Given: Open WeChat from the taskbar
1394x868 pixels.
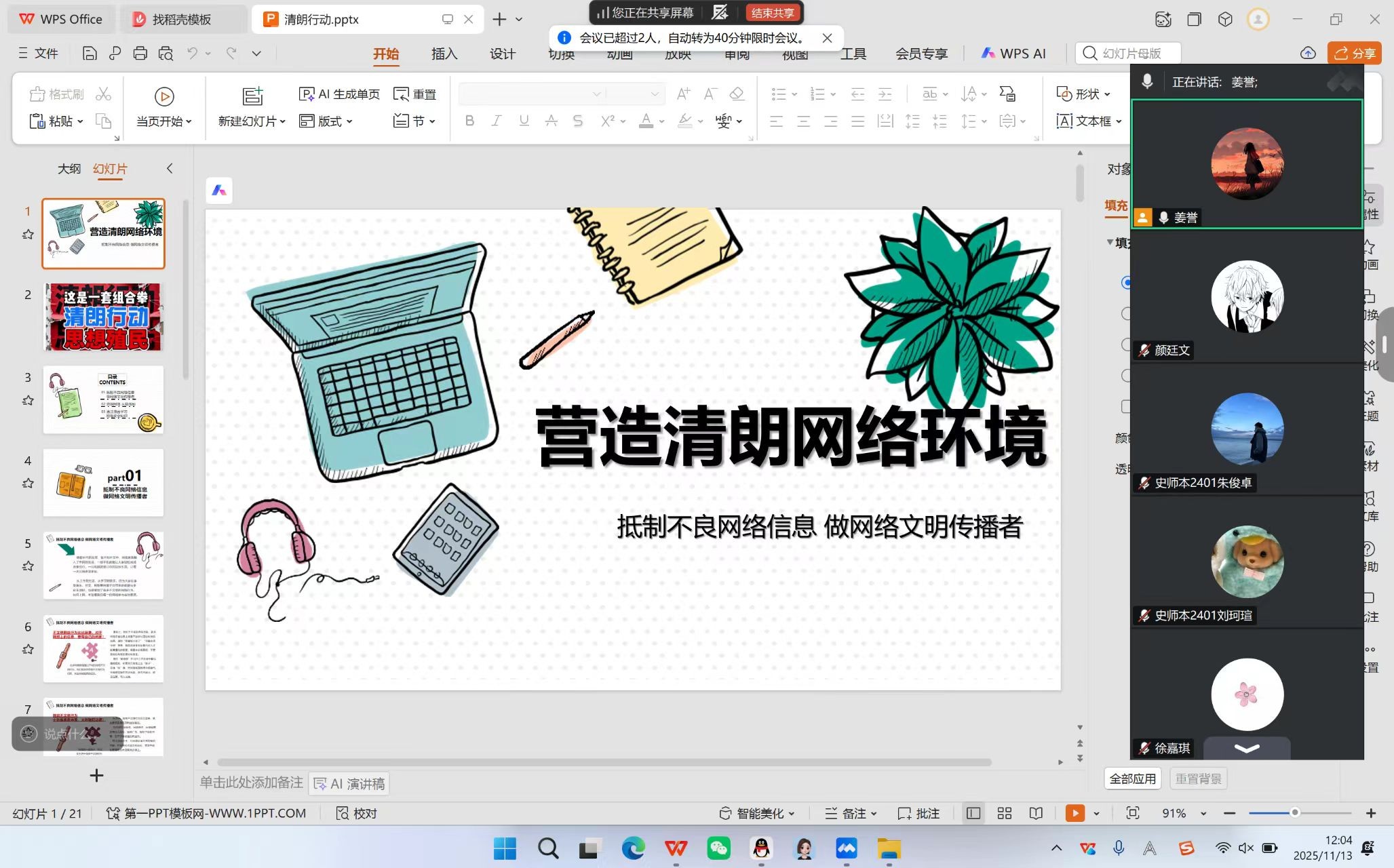Looking at the screenshot, I should (x=718, y=848).
